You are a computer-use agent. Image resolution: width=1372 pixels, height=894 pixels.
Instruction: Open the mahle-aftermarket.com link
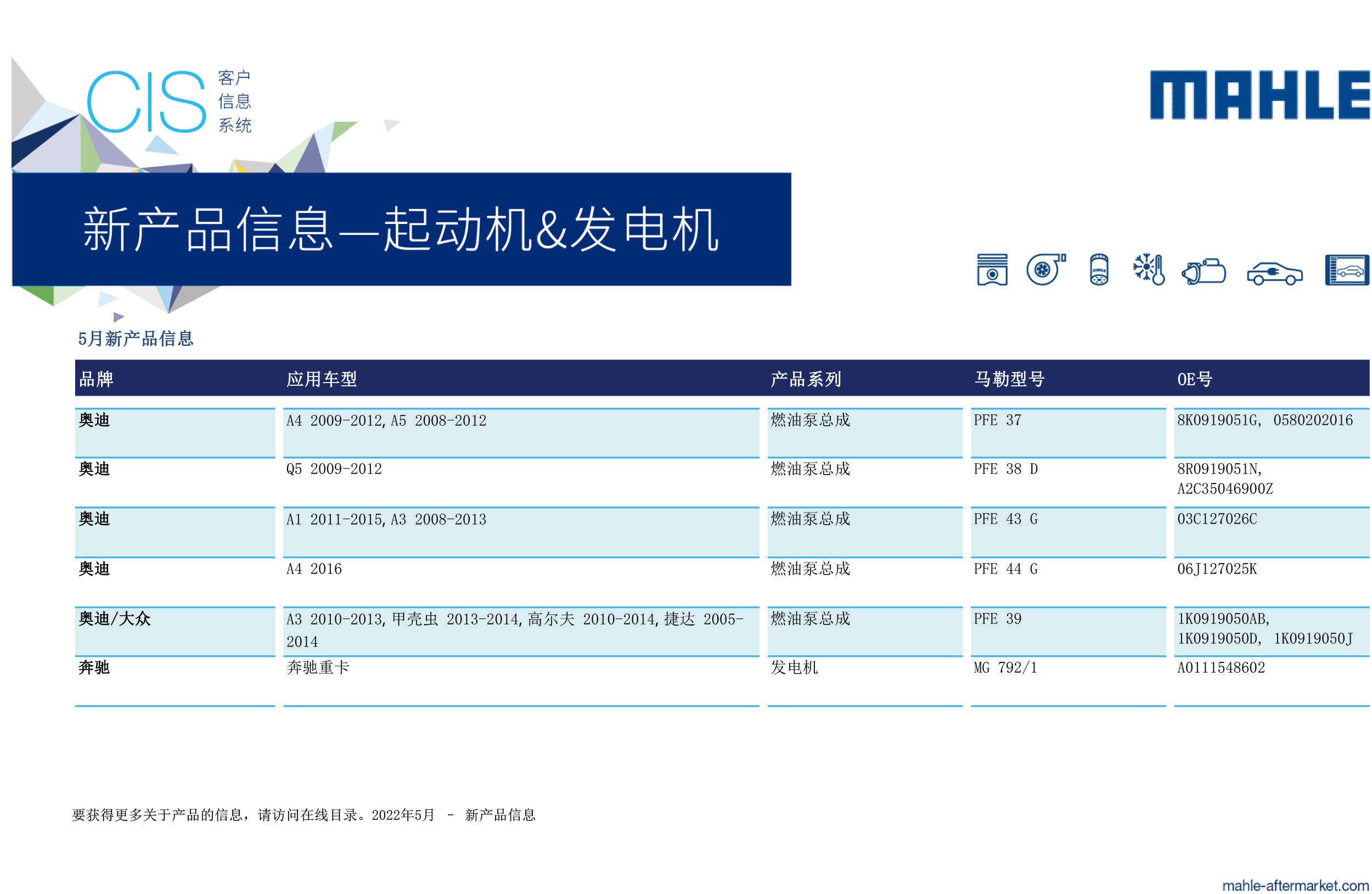(1295, 885)
